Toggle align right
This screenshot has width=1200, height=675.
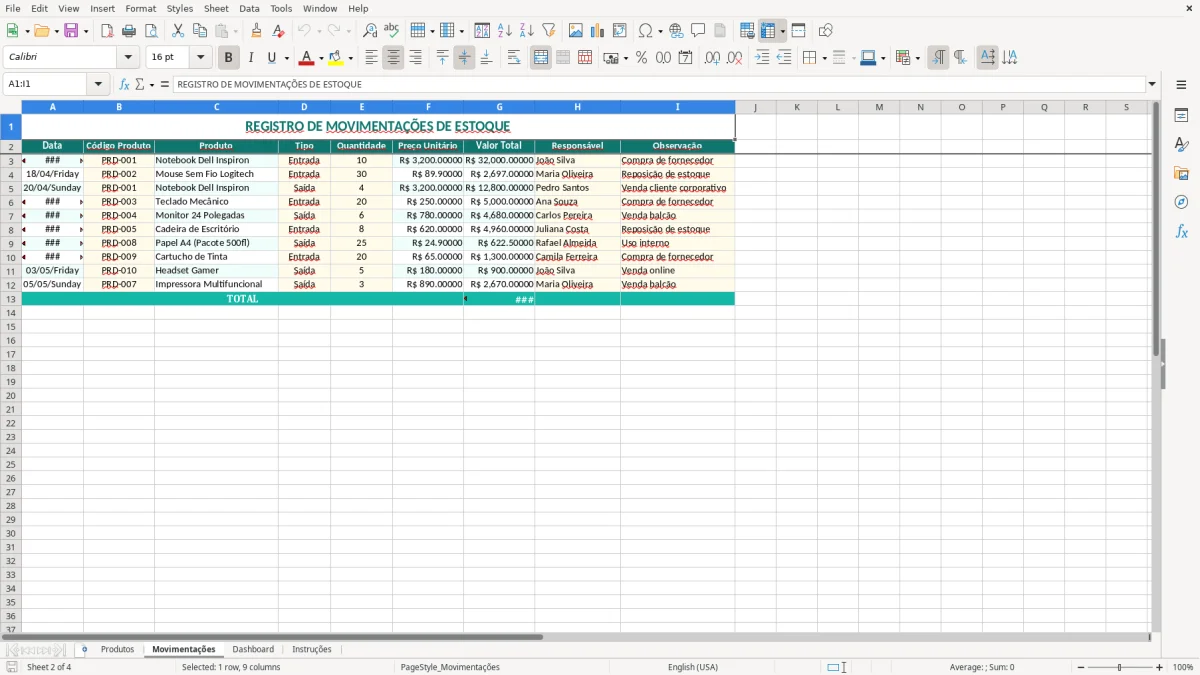pos(415,58)
